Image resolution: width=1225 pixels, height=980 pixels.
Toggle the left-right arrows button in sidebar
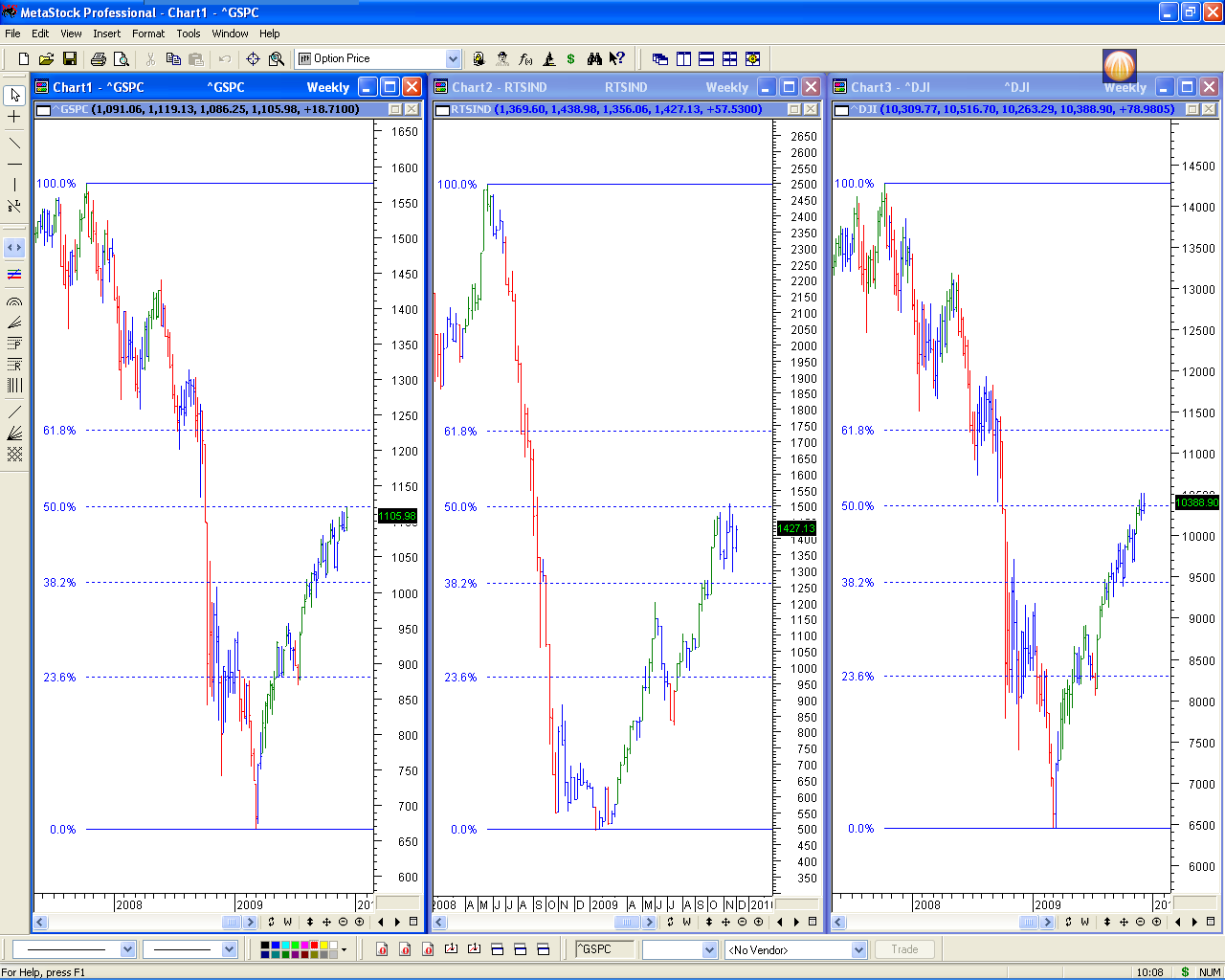14,248
